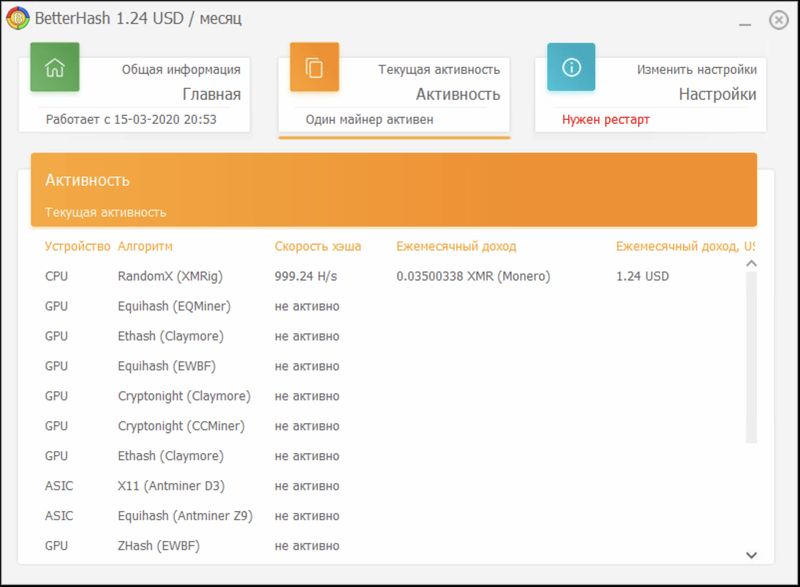Click the Алгоритм column header
This screenshot has width=800, height=587.
tap(145, 246)
